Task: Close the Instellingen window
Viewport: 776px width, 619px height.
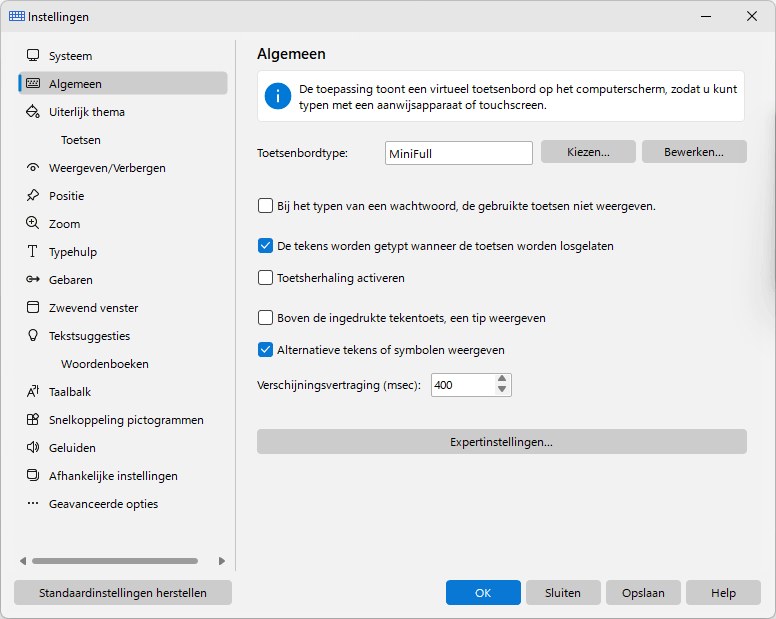Action: click(752, 16)
